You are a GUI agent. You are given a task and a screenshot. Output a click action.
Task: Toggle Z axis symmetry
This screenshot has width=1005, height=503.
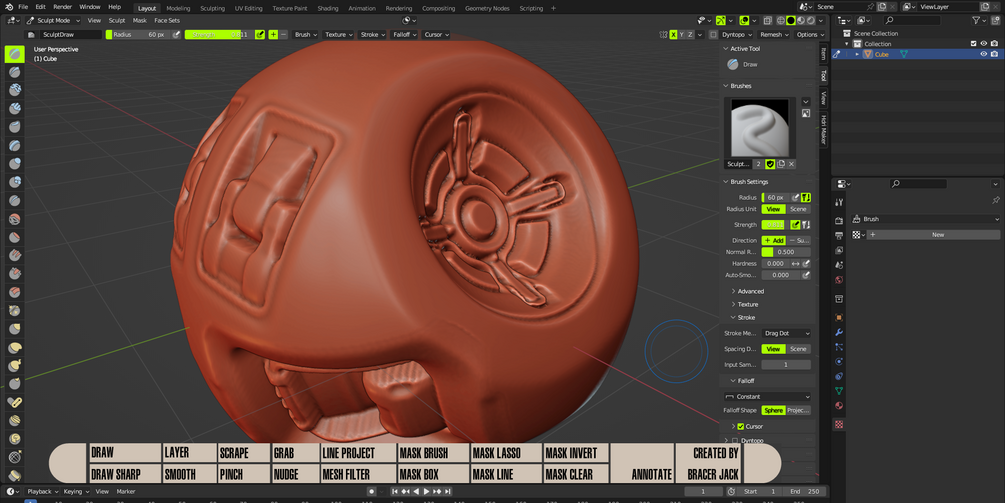pyautogui.click(x=690, y=35)
